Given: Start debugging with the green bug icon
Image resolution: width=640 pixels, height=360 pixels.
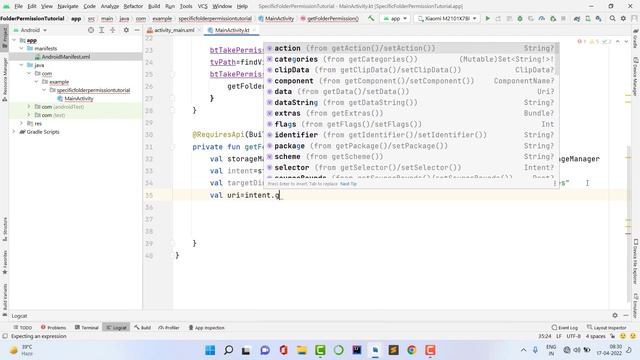Looking at the screenshot, I should click(x=520, y=18).
